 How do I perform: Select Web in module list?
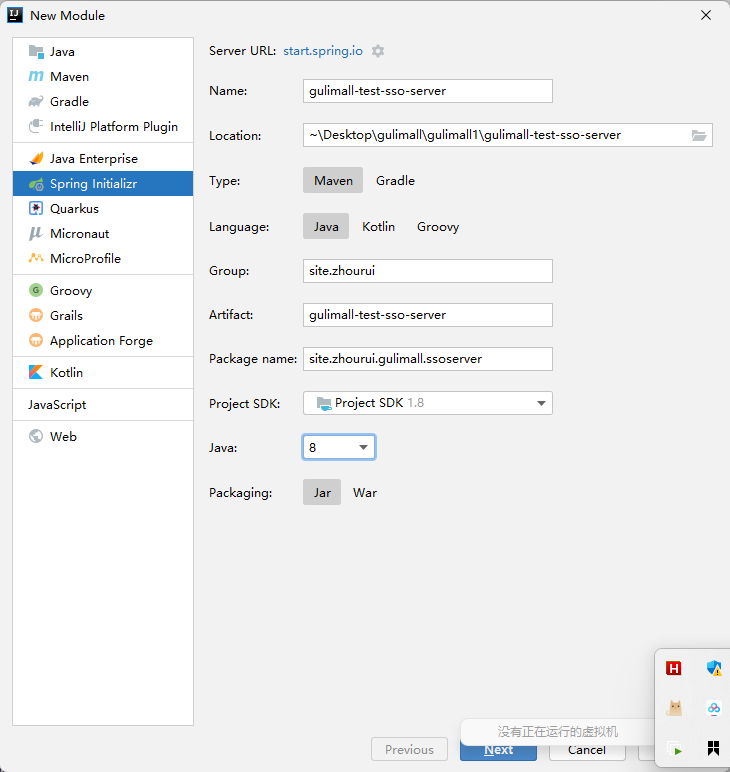tap(103, 436)
